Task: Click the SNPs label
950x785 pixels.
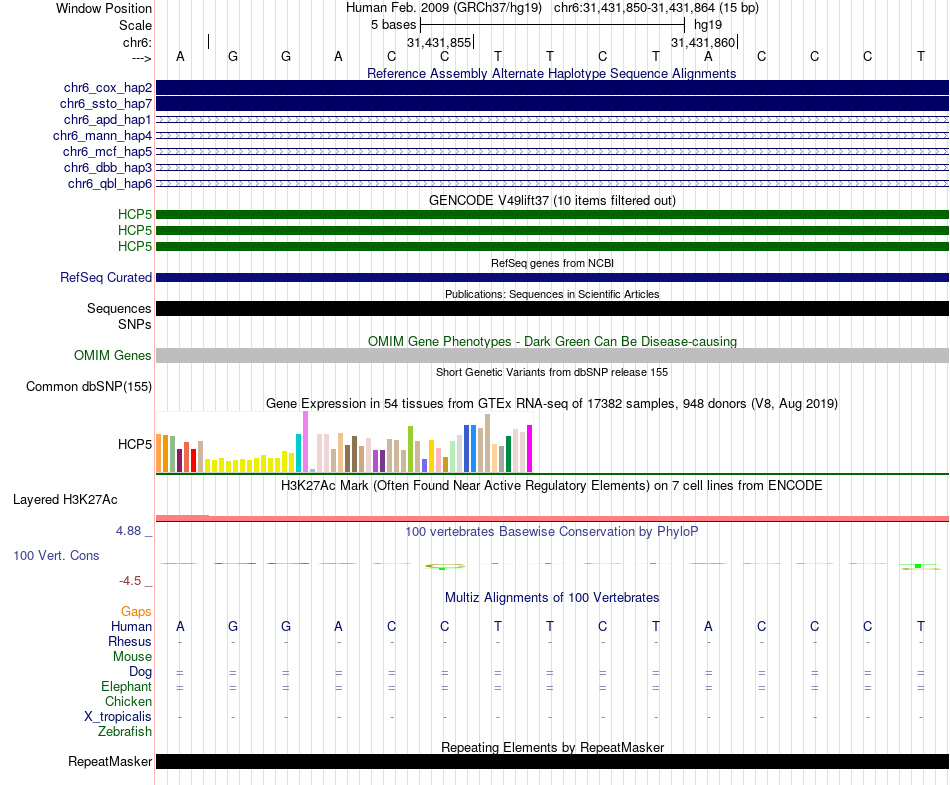Action: tap(135, 325)
